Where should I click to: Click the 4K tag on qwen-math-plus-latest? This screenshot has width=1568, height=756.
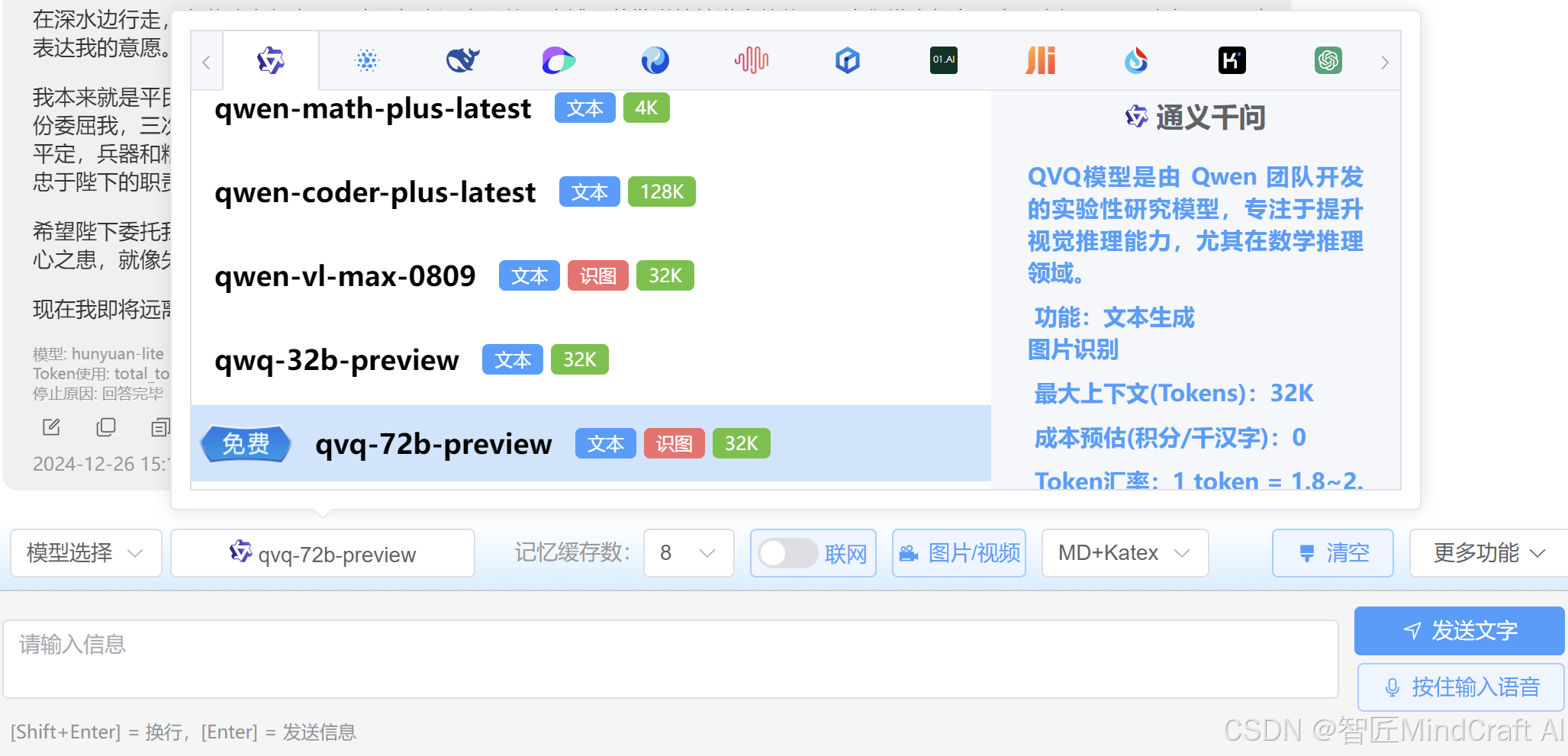click(646, 108)
